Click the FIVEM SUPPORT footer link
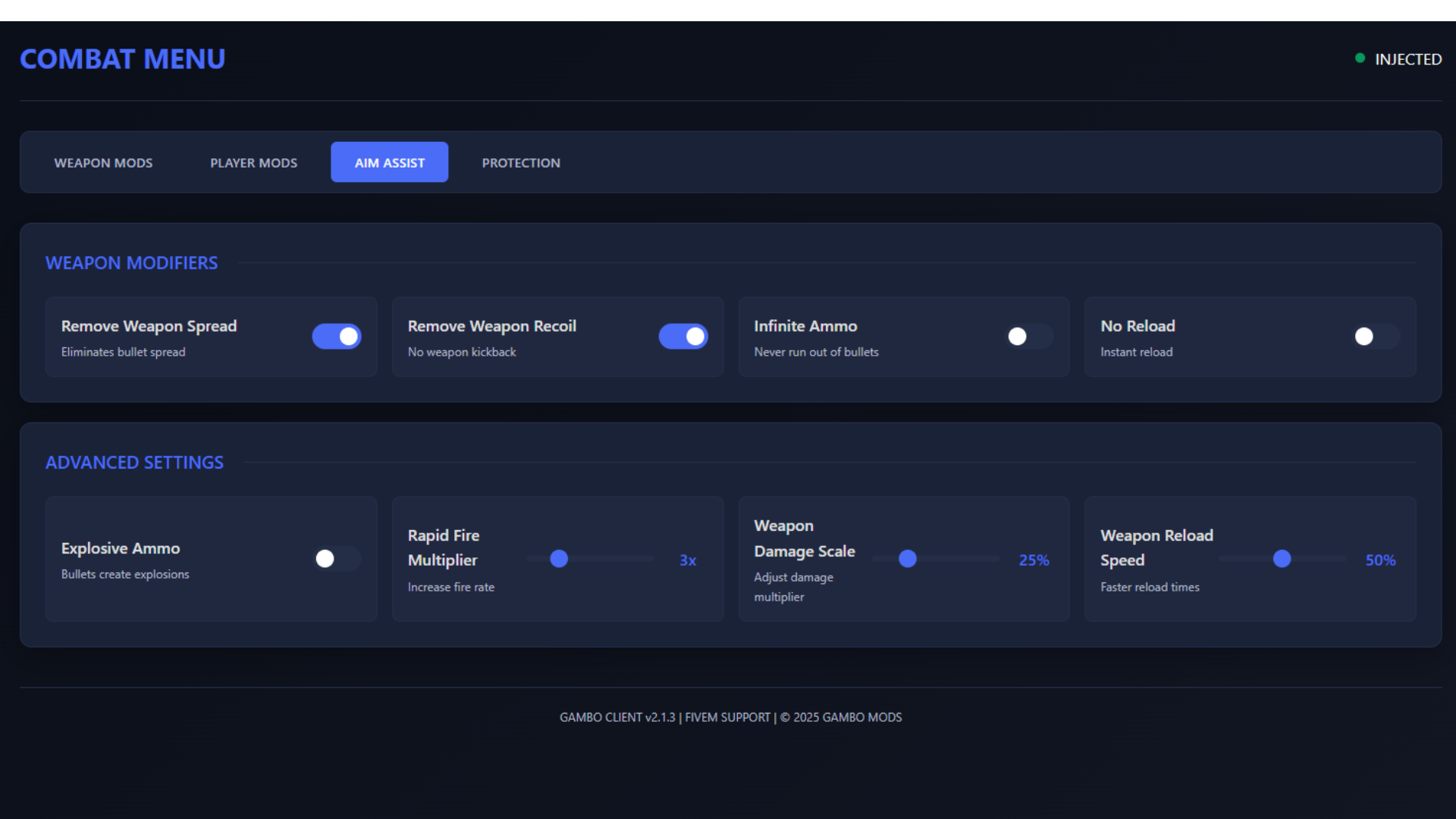The width and height of the screenshot is (1456, 819). [x=727, y=717]
